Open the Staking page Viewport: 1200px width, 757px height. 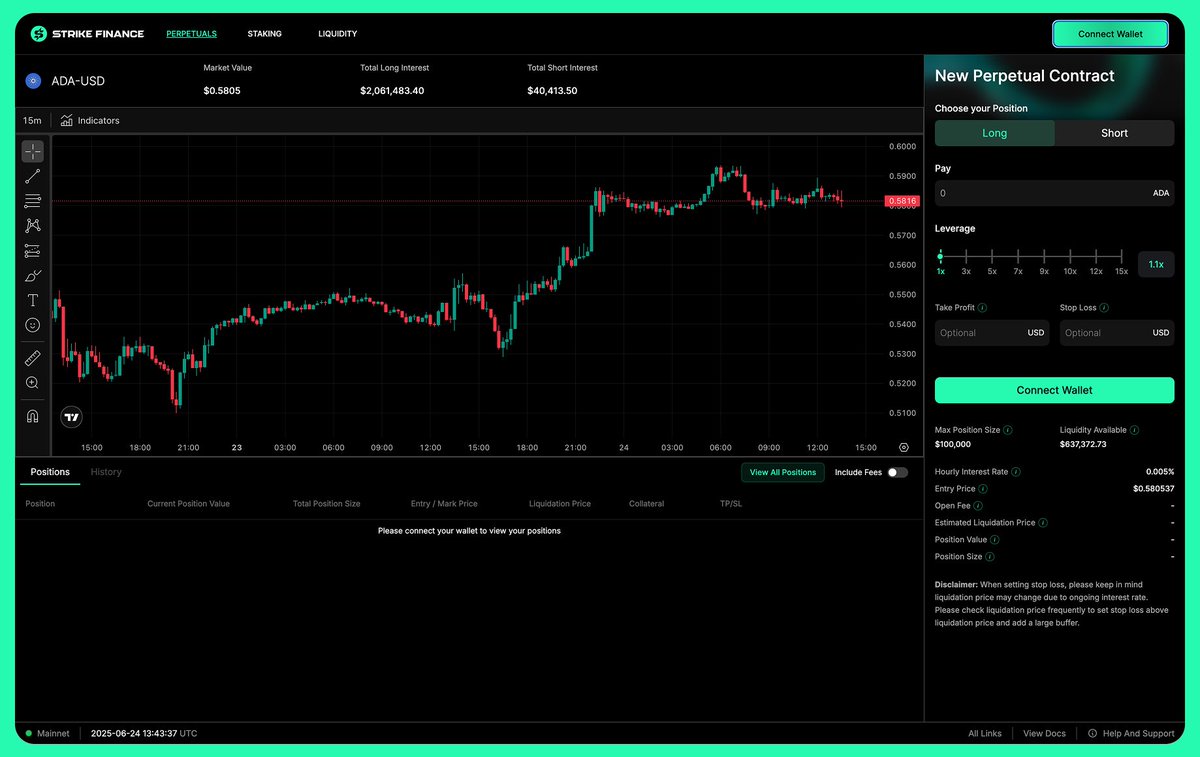tap(265, 34)
